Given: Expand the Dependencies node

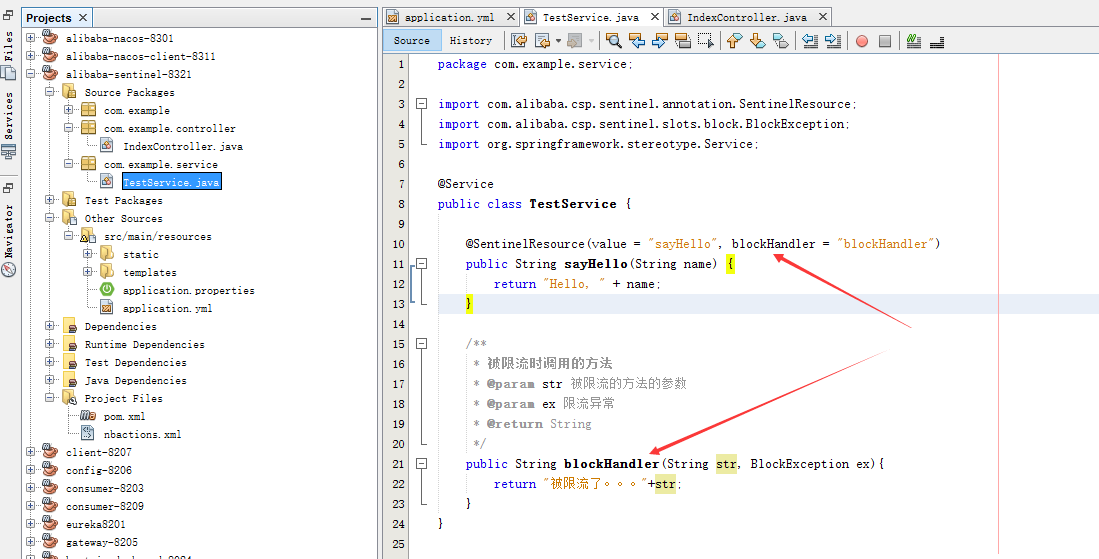Looking at the screenshot, I should (x=50, y=326).
